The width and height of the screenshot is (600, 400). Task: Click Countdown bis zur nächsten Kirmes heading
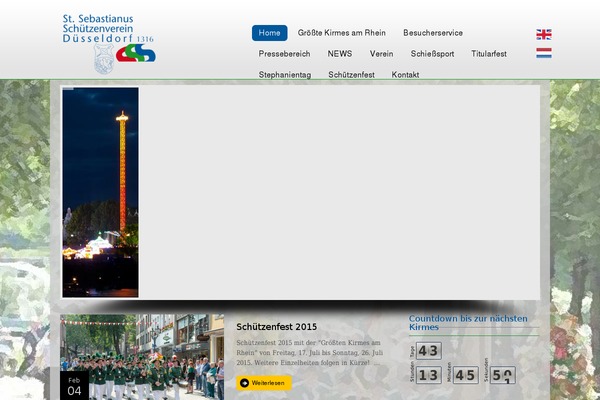point(468,323)
